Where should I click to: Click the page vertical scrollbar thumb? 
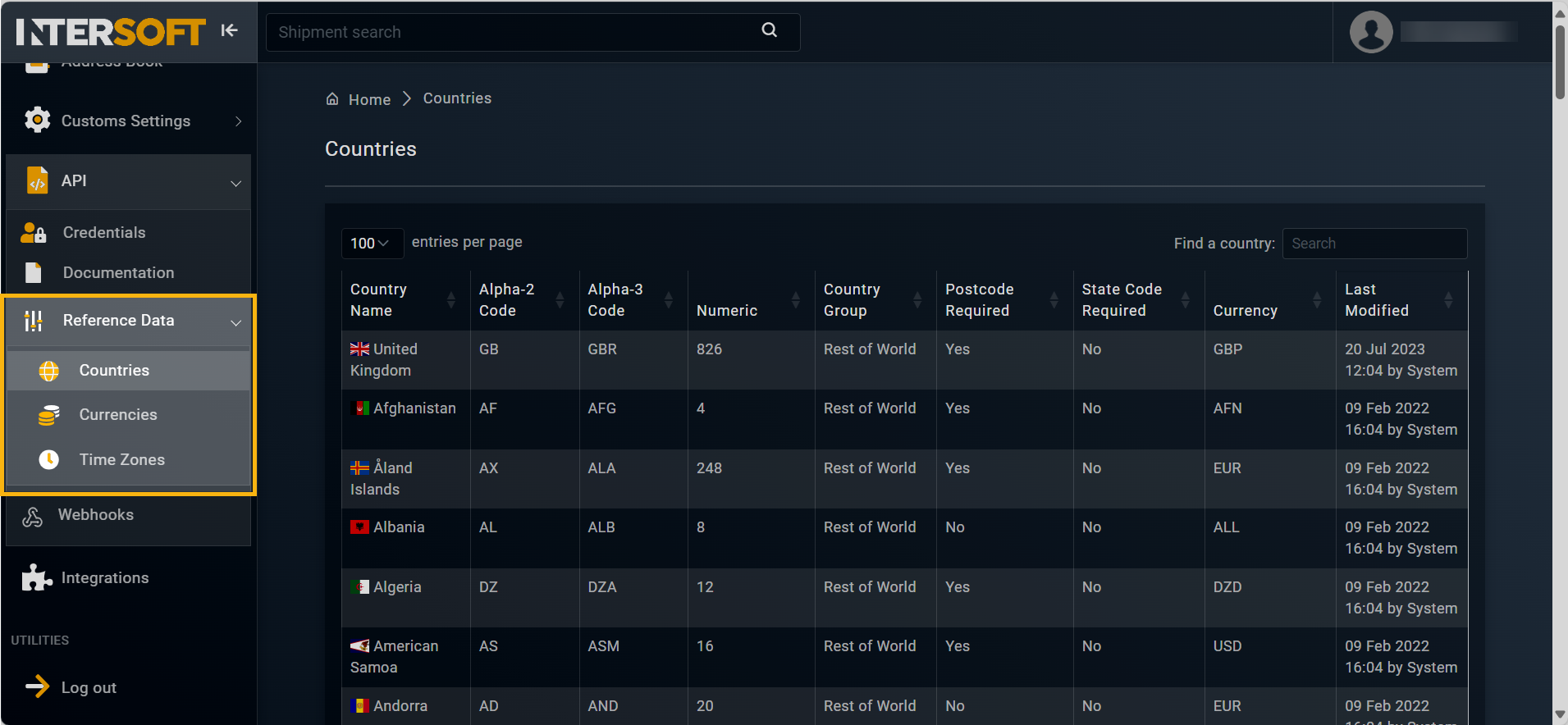[x=1560, y=62]
